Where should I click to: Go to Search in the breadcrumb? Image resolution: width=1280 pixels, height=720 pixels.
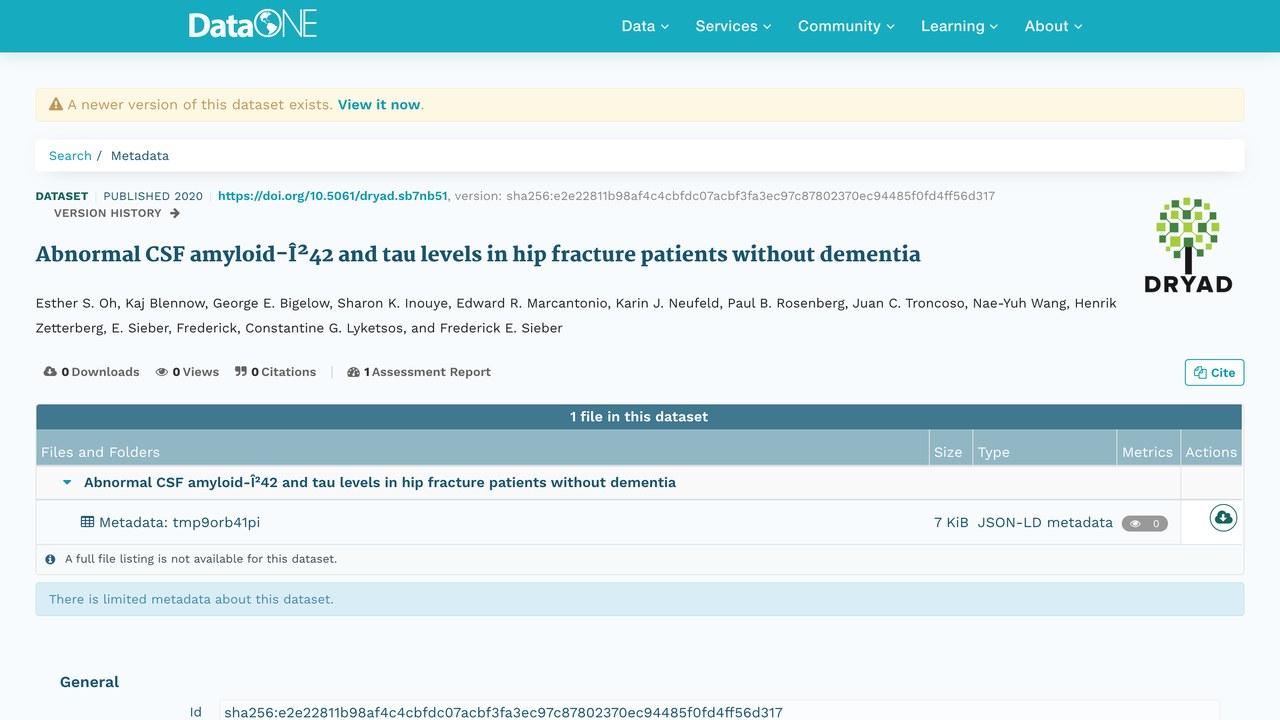(x=70, y=156)
